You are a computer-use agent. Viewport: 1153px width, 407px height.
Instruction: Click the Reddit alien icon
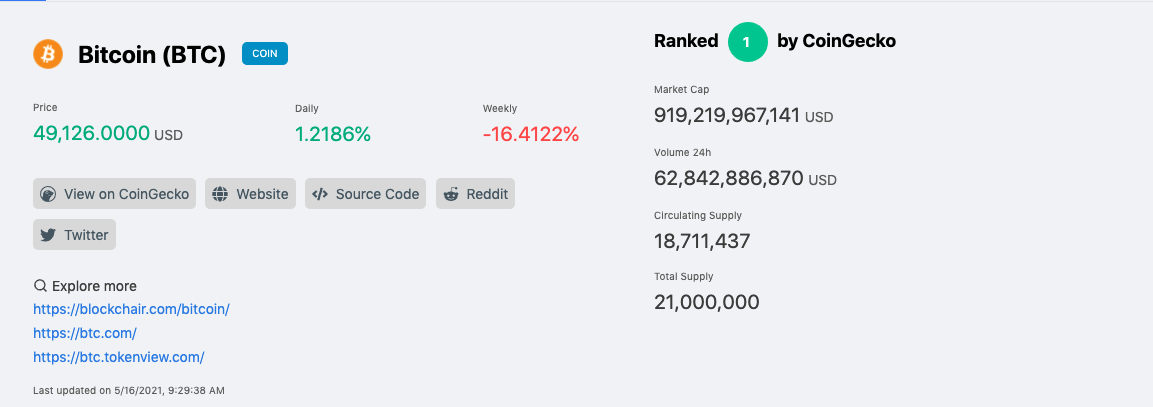tap(451, 194)
